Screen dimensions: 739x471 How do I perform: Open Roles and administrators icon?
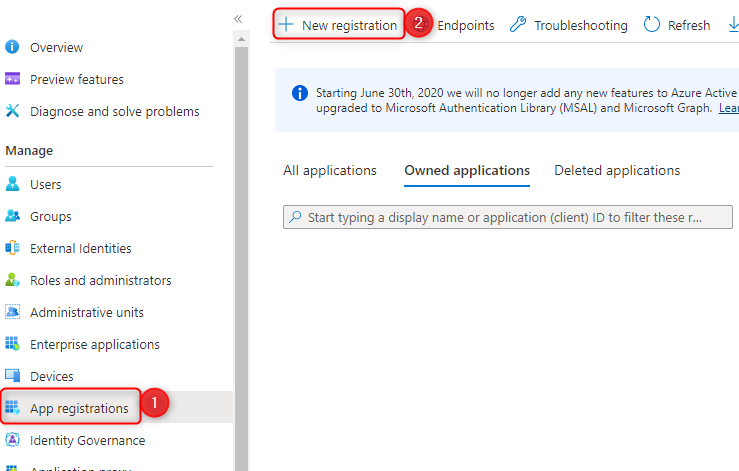(x=13, y=280)
